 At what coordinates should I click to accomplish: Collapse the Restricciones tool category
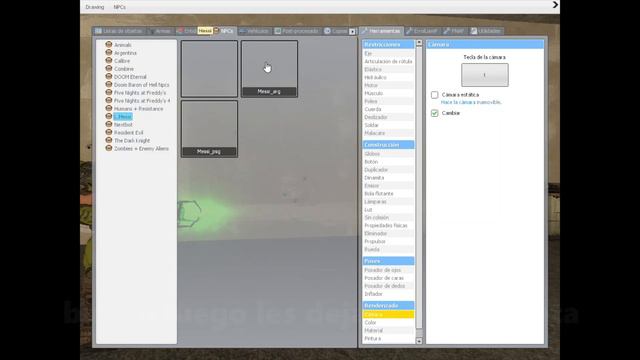(x=388, y=44)
